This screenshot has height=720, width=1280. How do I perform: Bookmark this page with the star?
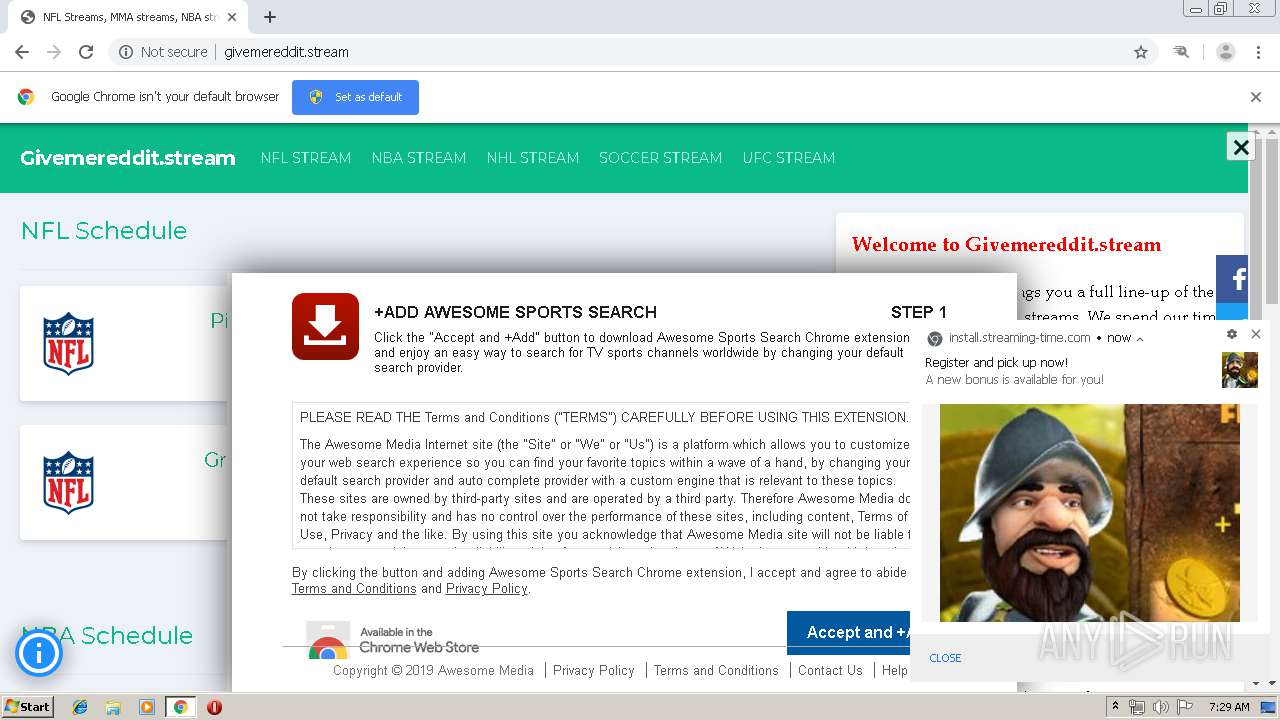coord(1141,52)
